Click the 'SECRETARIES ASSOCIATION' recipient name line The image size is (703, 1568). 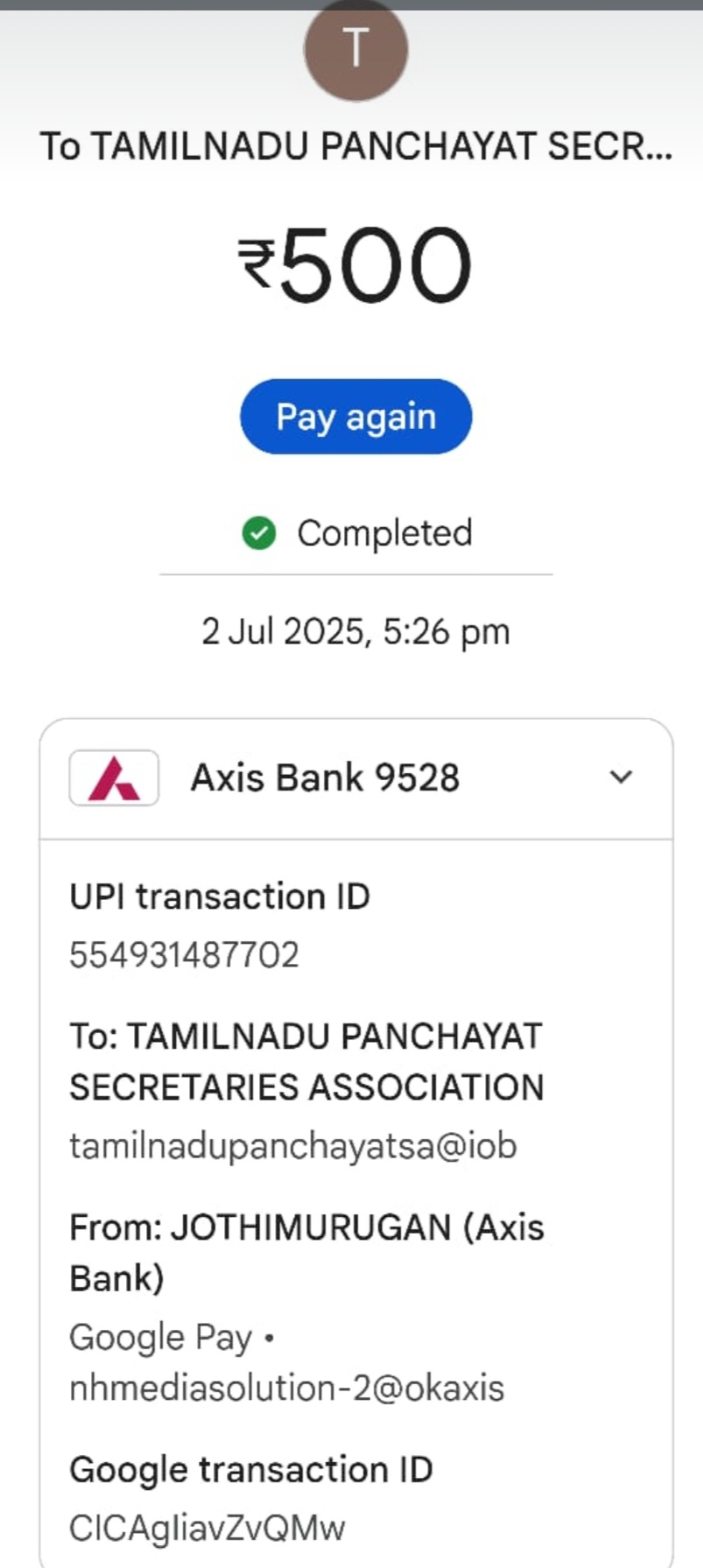pyautogui.click(x=306, y=1087)
